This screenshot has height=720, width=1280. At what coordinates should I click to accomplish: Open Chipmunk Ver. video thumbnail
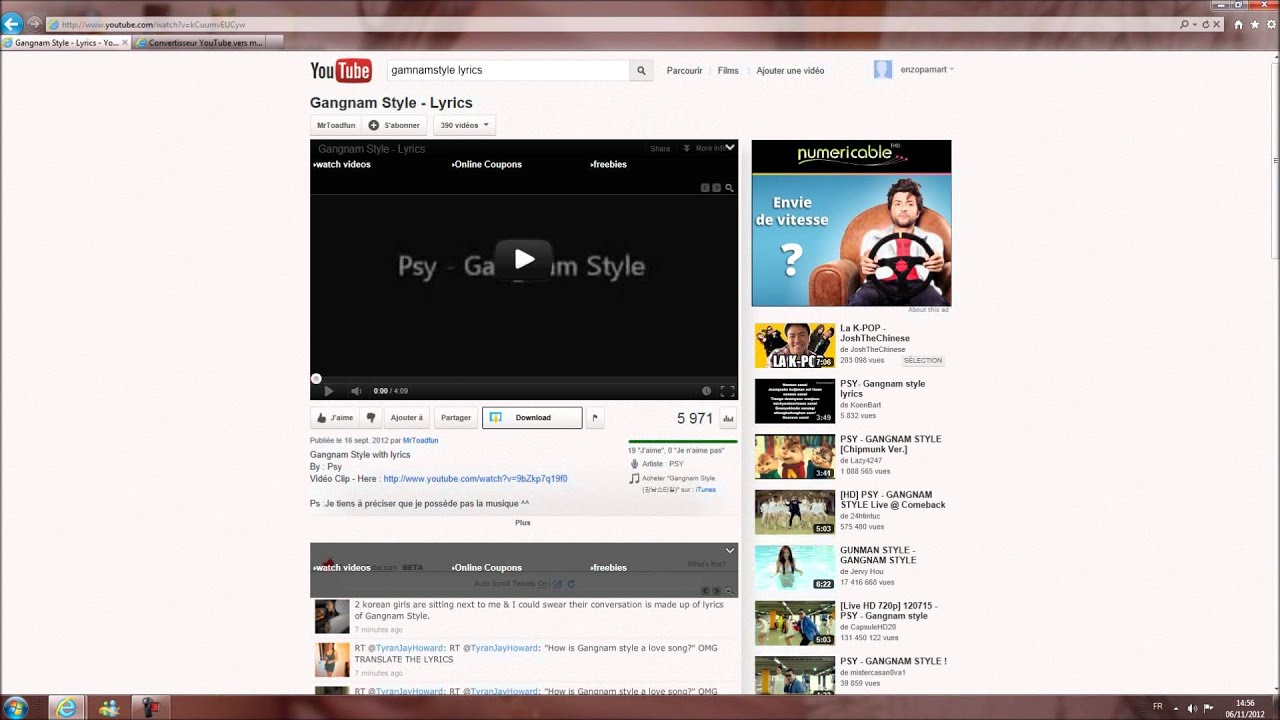coord(795,457)
